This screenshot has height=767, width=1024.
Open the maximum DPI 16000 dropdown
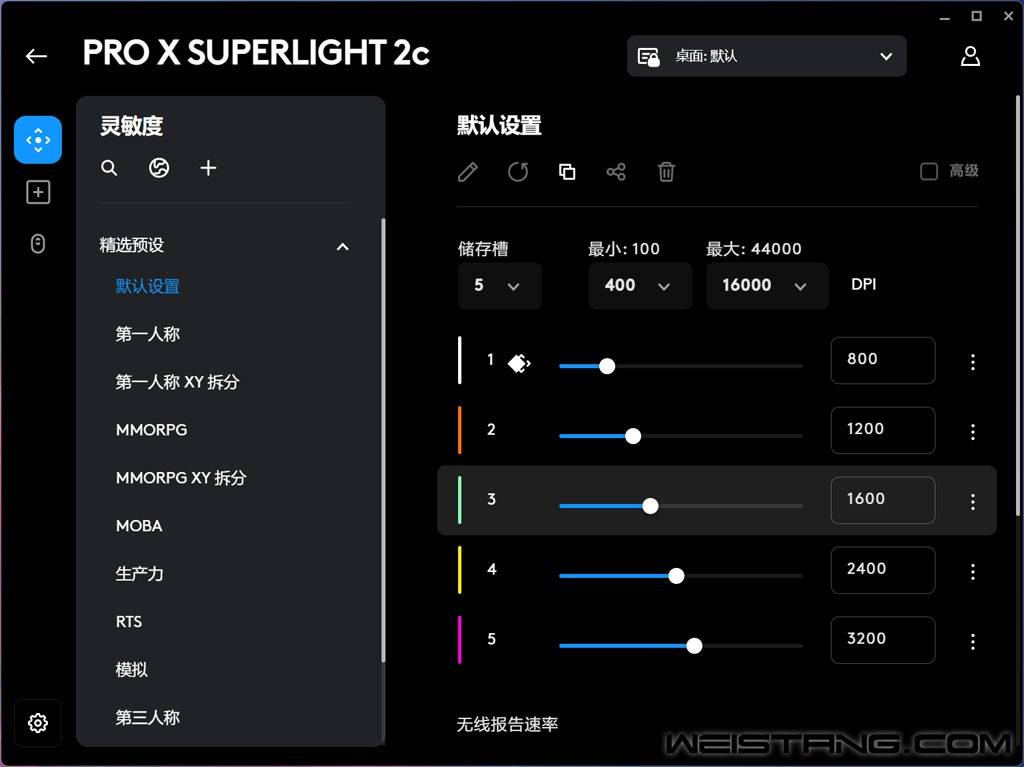coord(767,286)
